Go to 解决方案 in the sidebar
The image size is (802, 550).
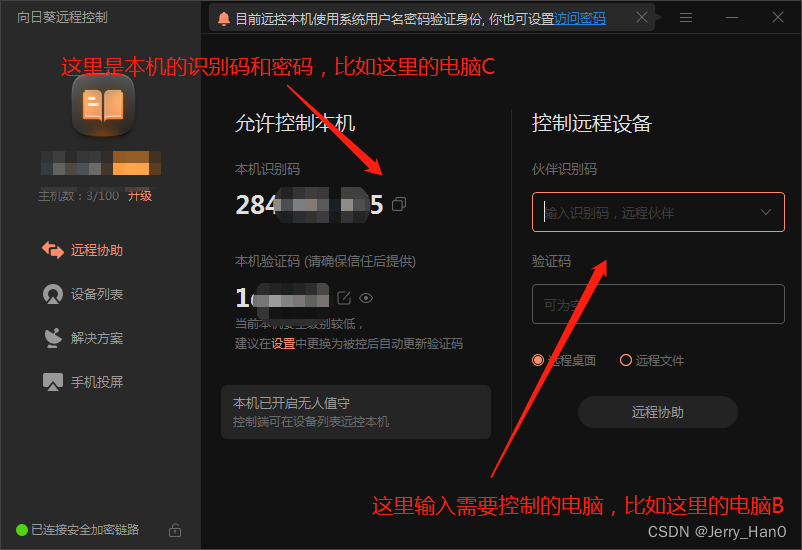coord(83,338)
